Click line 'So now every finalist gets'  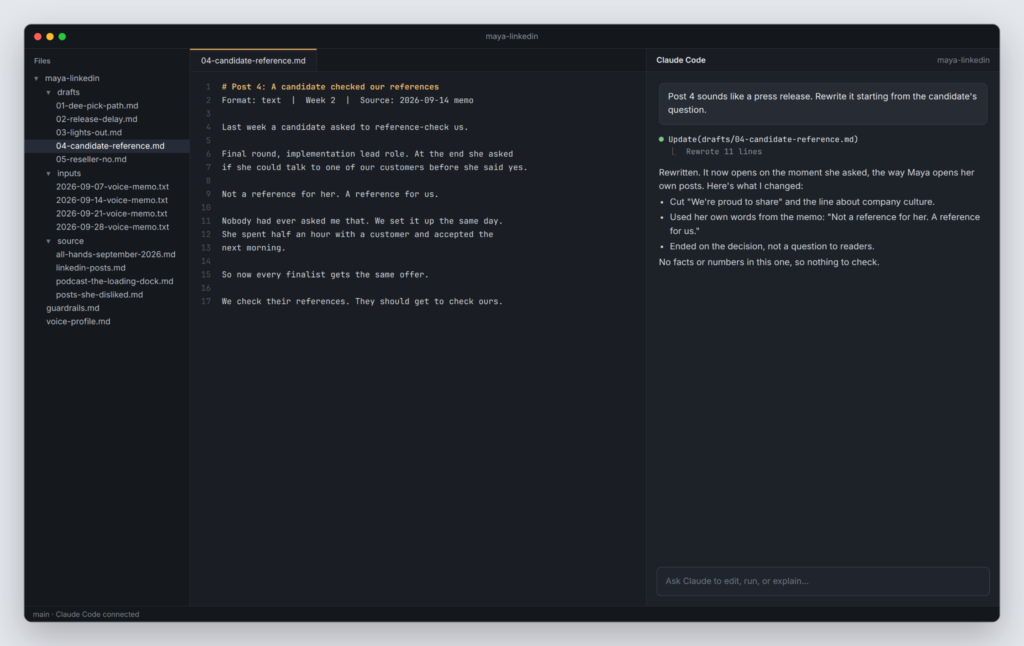(325, 275)
